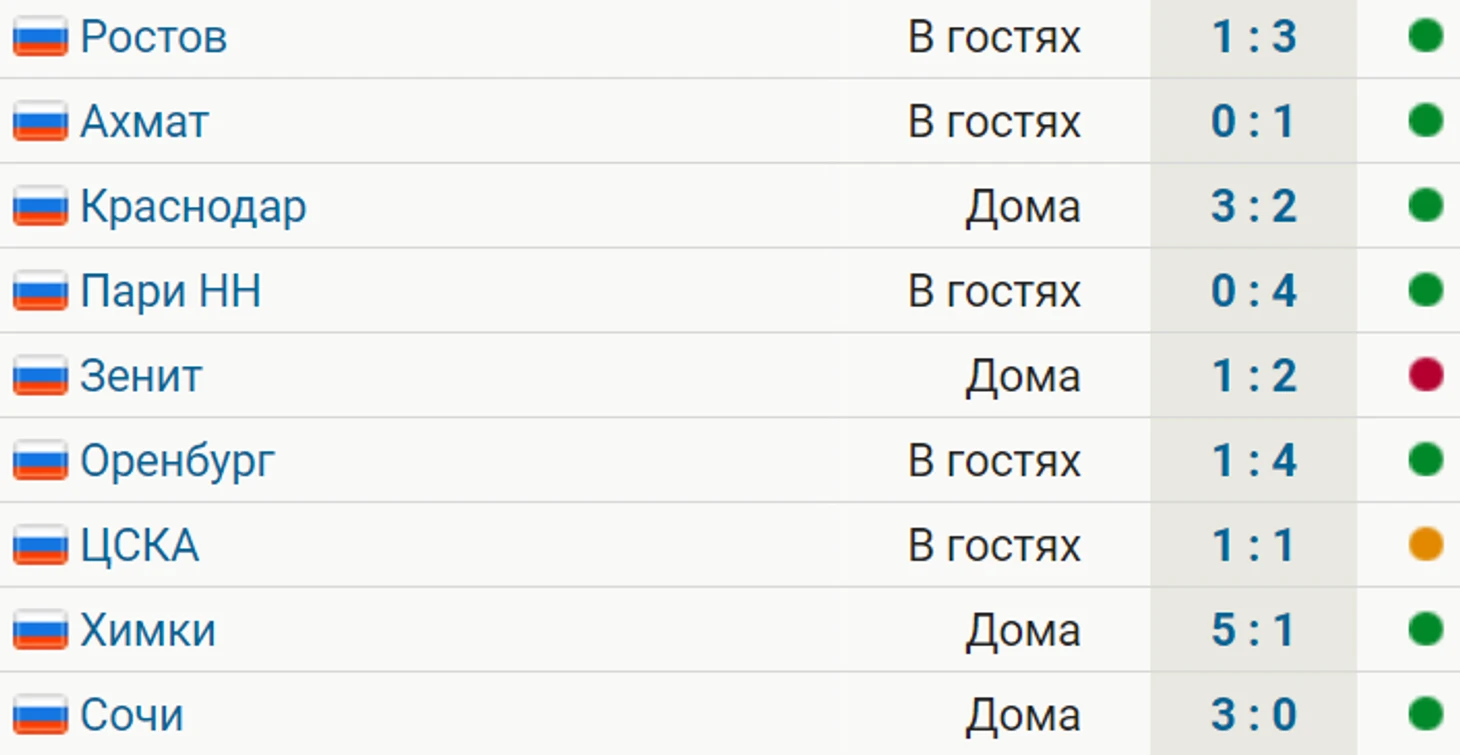Screen dimensions: 1460x755
Task: Click the green win dot in Ростов row
Action: pyautogui.click(x=1425, y=36)
